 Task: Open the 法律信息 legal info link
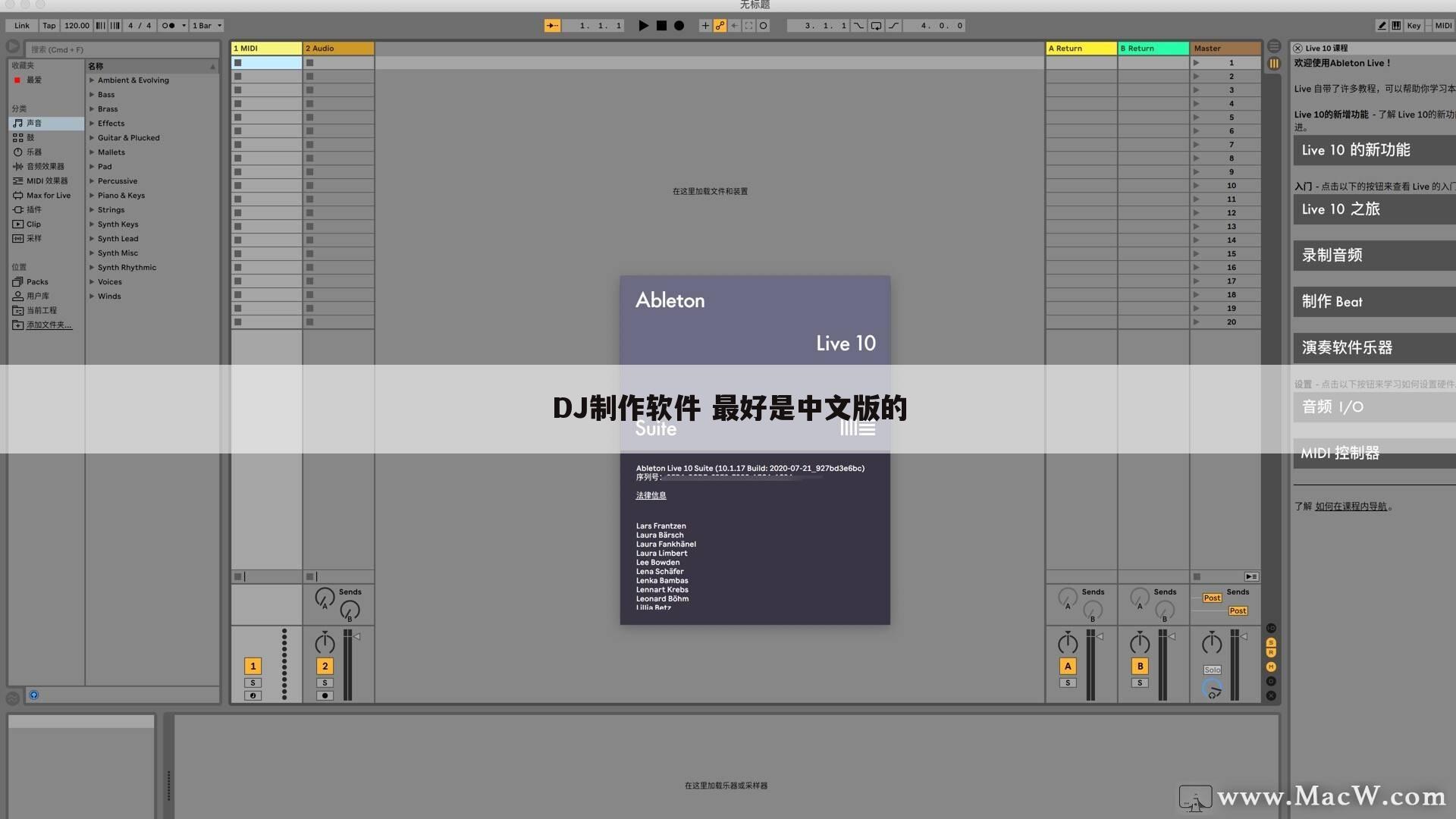tap(651, 495)
